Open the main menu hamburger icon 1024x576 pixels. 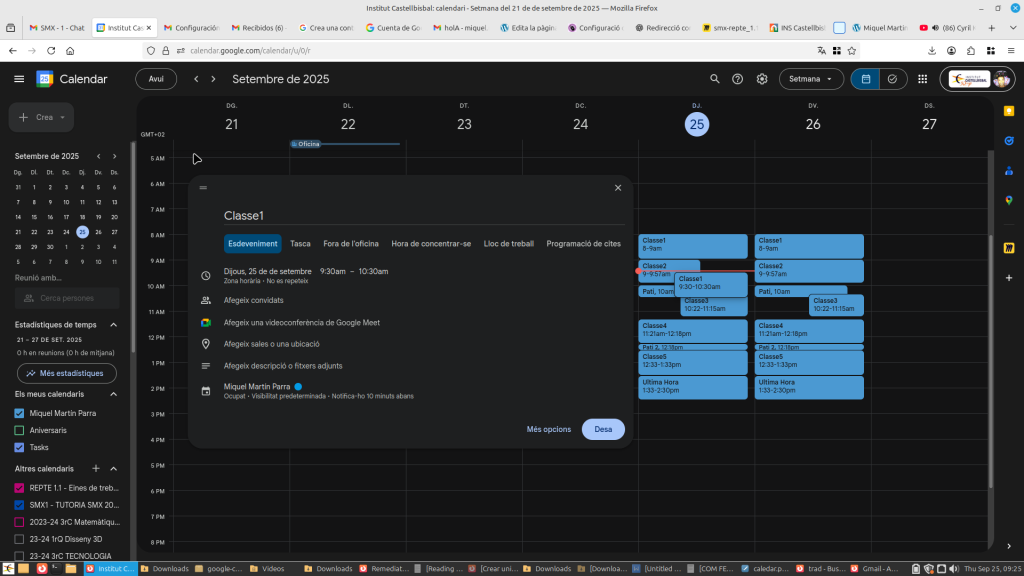pyautogui.click(x=19, y=79)
